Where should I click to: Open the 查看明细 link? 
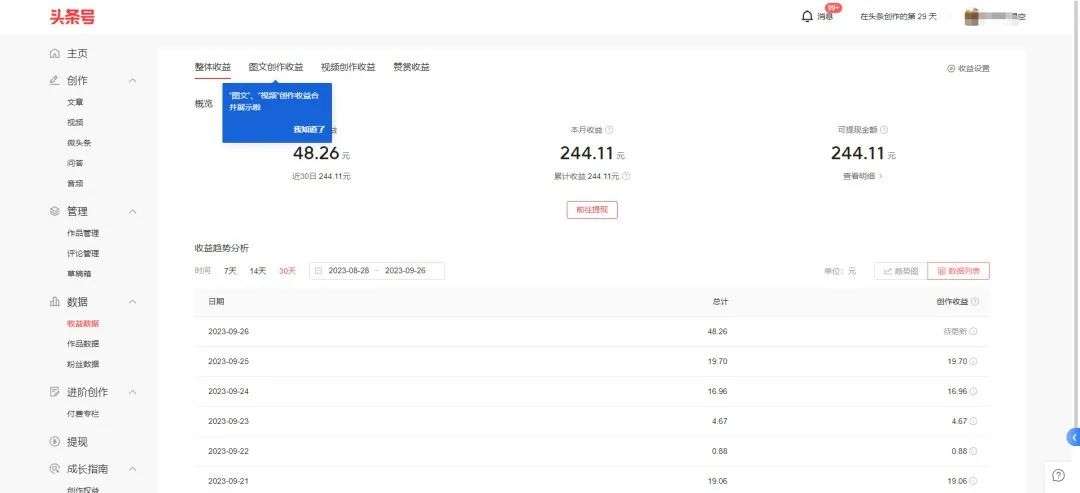[863, 176]
